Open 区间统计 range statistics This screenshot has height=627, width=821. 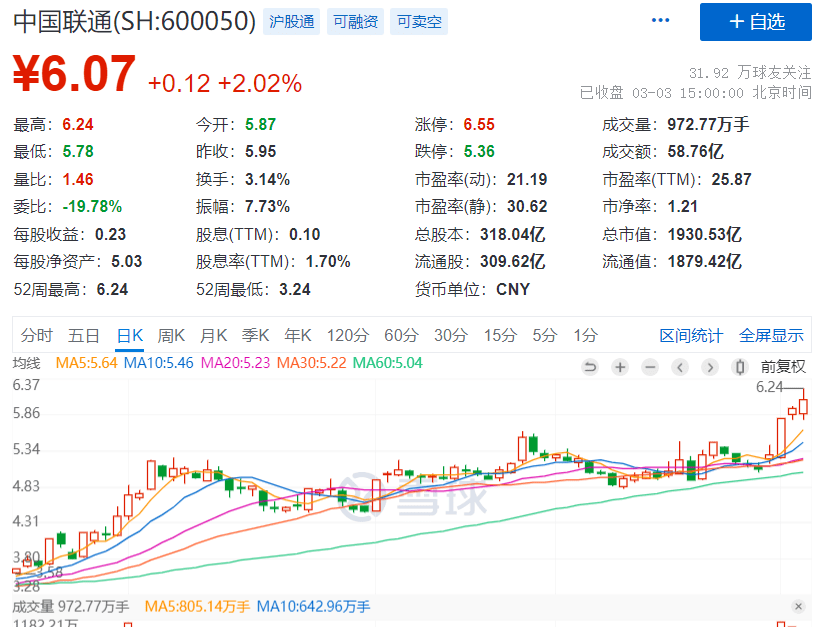691,335
